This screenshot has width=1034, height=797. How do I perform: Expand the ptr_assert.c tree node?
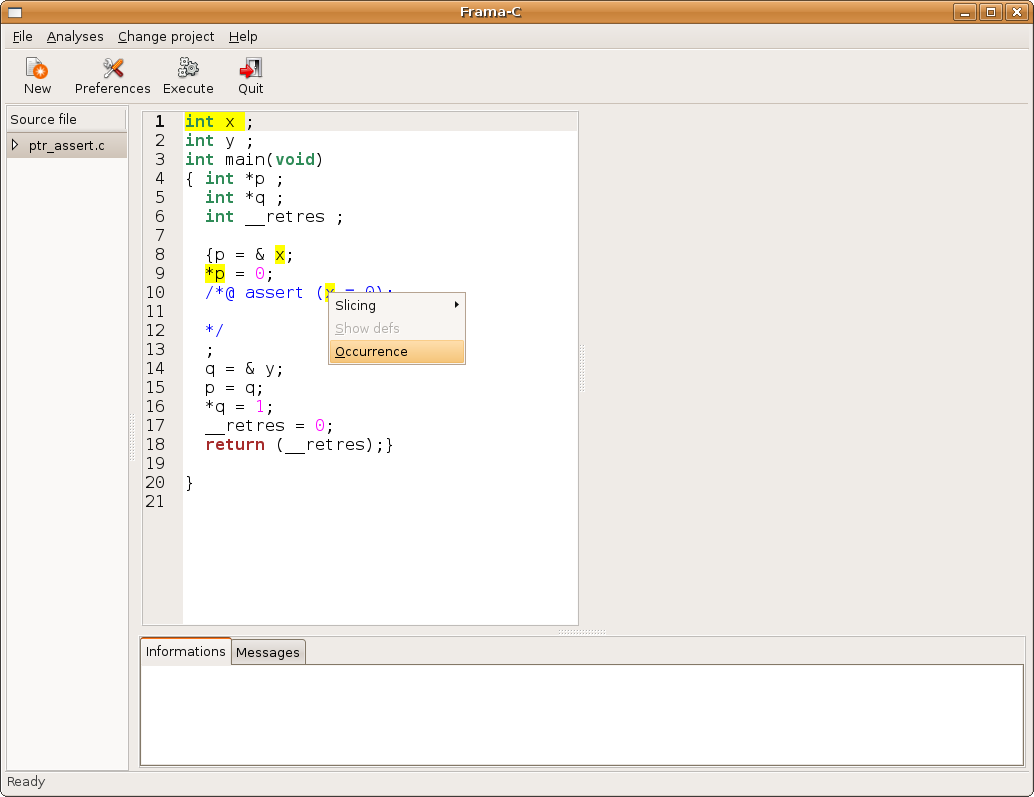click(15, 145)
